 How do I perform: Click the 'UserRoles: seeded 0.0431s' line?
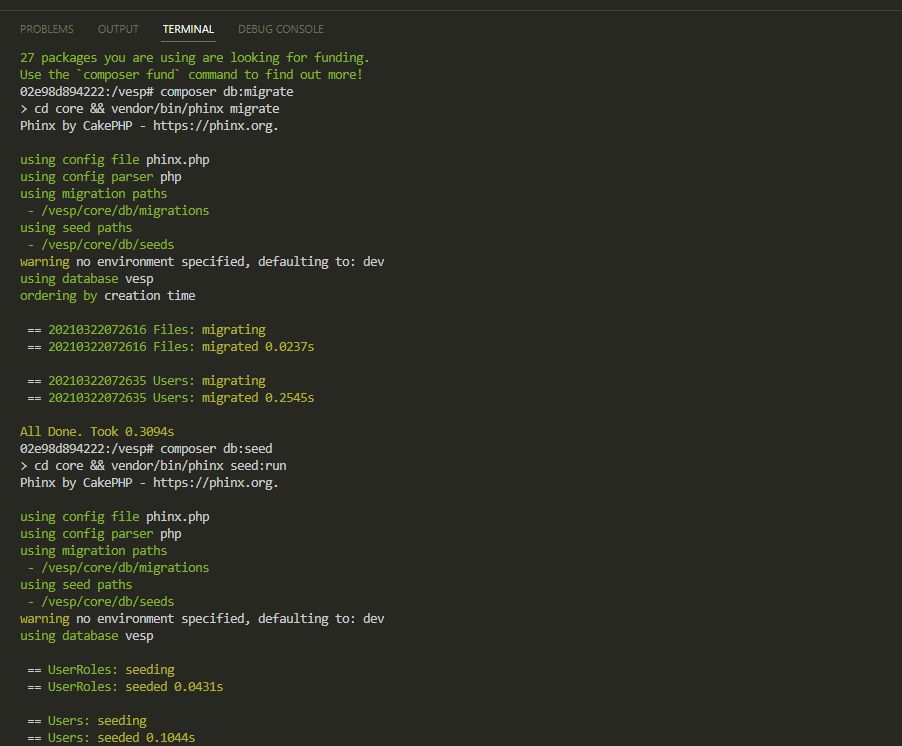125,687
